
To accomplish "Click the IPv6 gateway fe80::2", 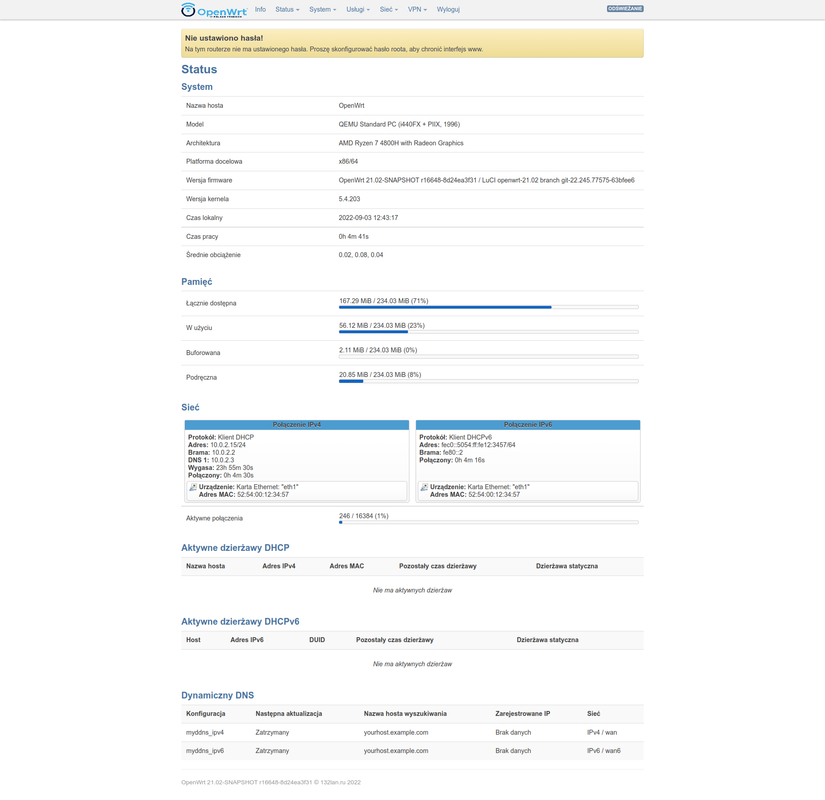I will 453,453.
